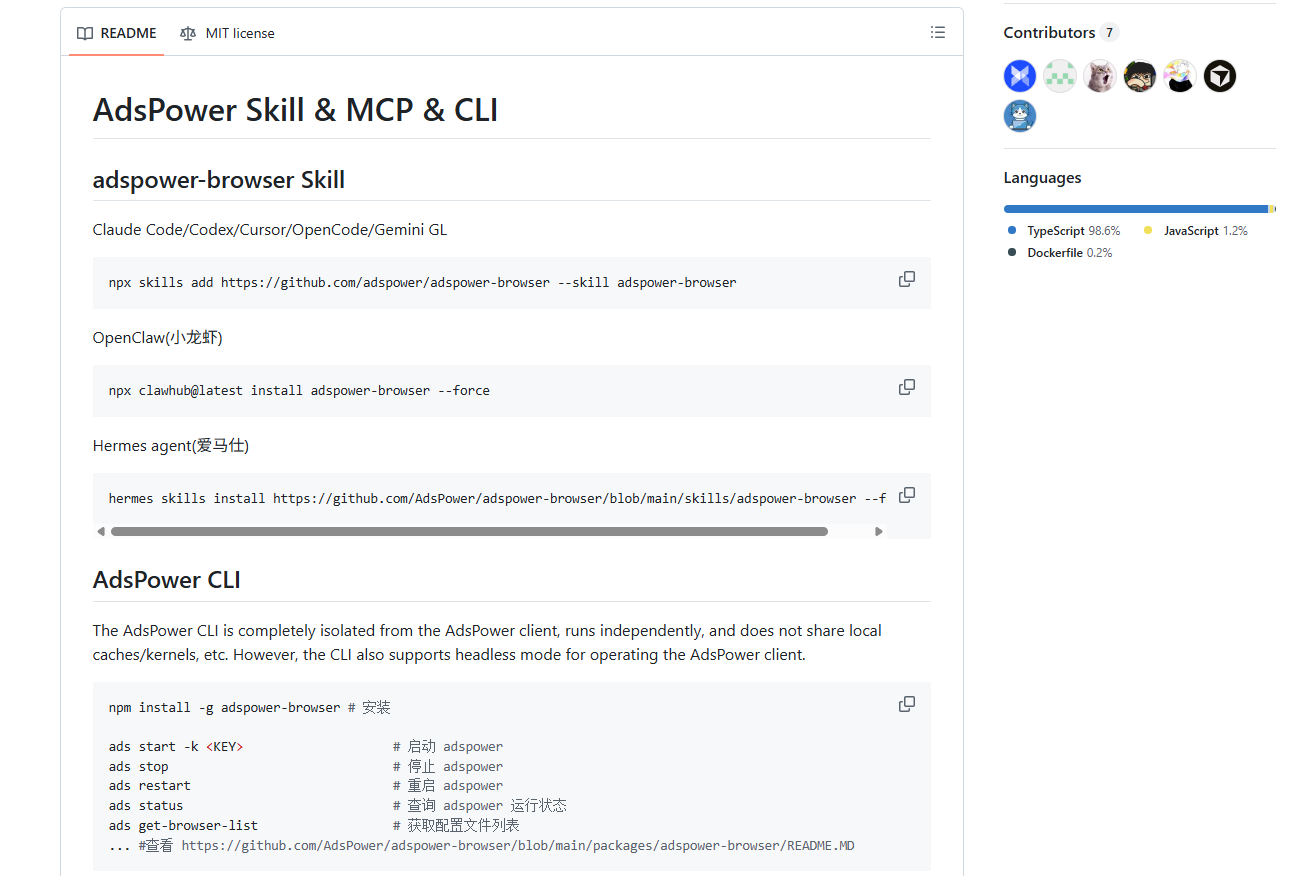
Task: Select the Dockerfile 0.2% language entry
Action: (x=1061, y=253)
